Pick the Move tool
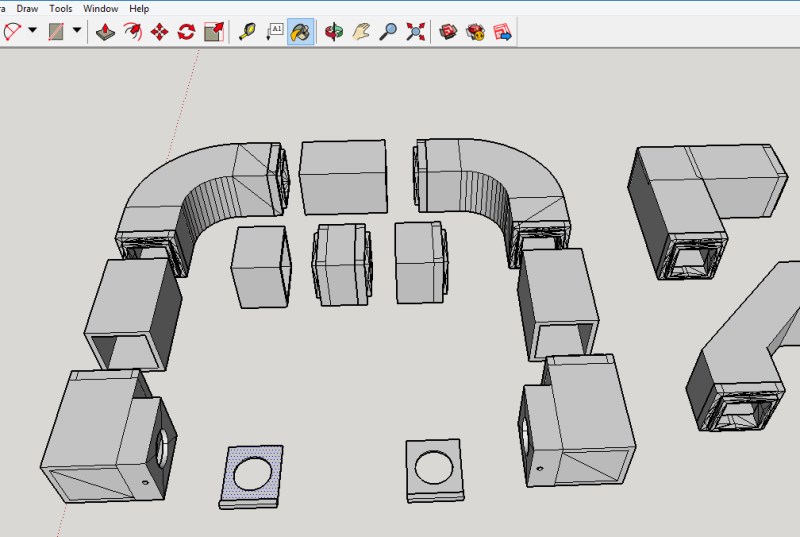Viewport: 800px width, 537px height. (x=160, y=32)
